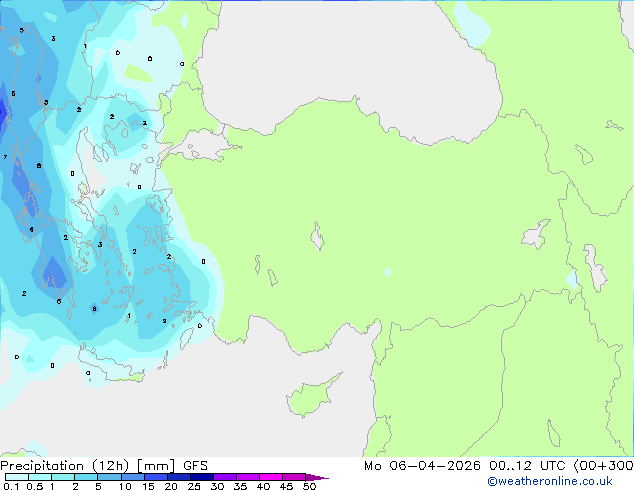The height and width of the screenshot is (490, 634).
Task: Click the 'GFS' model label
Action: (x=195, y=466)
